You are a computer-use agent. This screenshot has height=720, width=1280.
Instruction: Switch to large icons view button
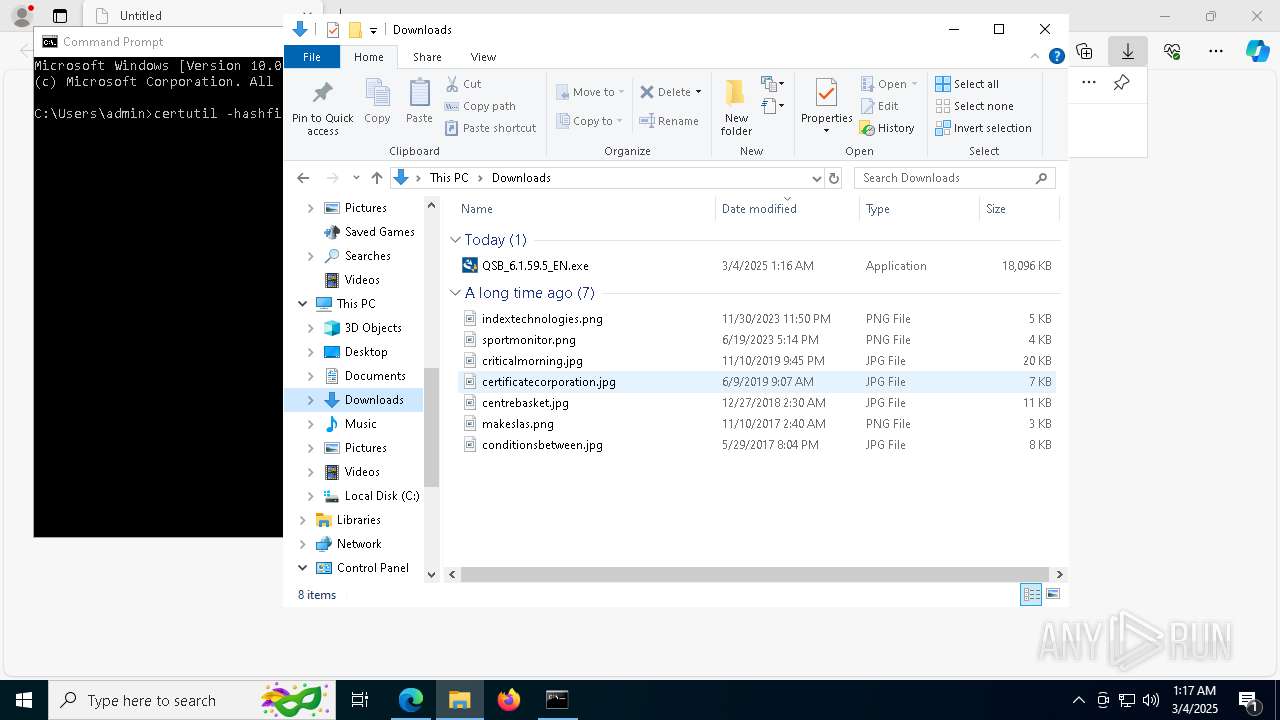tap(1053, 594)
